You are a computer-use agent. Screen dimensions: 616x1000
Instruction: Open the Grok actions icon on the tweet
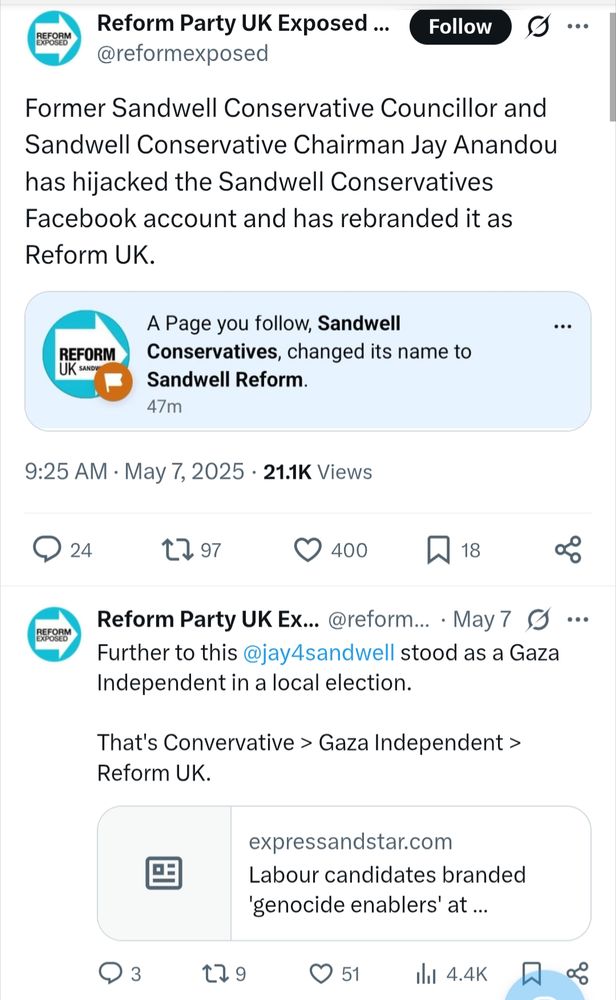(x=539, y=27)
